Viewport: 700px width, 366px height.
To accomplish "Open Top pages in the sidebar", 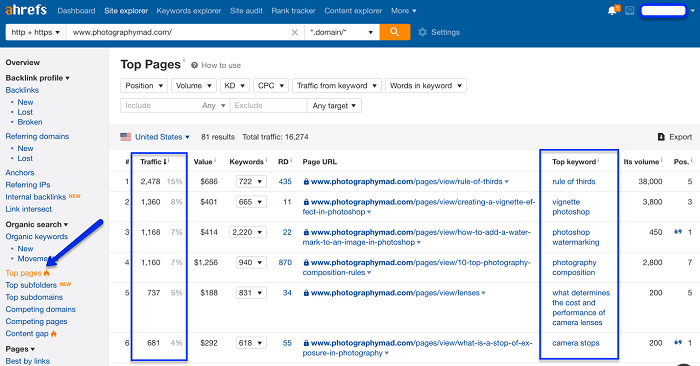I will pos(23,273).
